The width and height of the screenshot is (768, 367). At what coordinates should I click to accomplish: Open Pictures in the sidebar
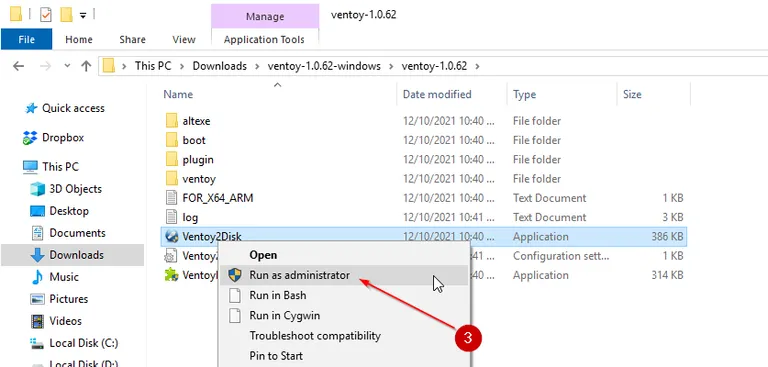click(x=68, y=299)
